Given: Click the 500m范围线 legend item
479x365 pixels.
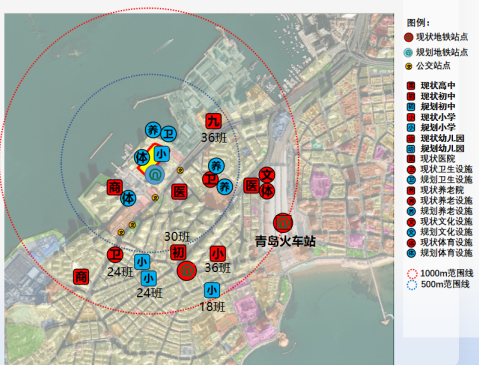Looking at the screenshot, I should [438, 284].
